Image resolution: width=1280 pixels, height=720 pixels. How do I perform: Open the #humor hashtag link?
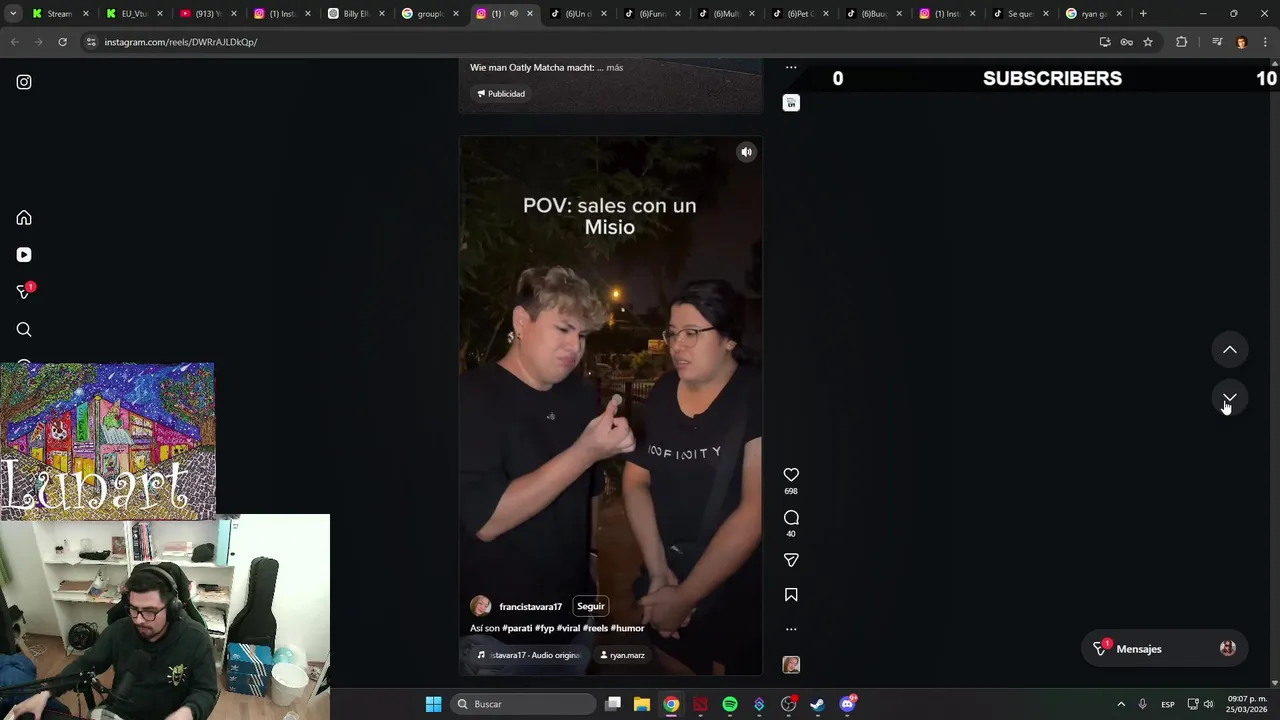pyautogui.click(x=627, y=628)
